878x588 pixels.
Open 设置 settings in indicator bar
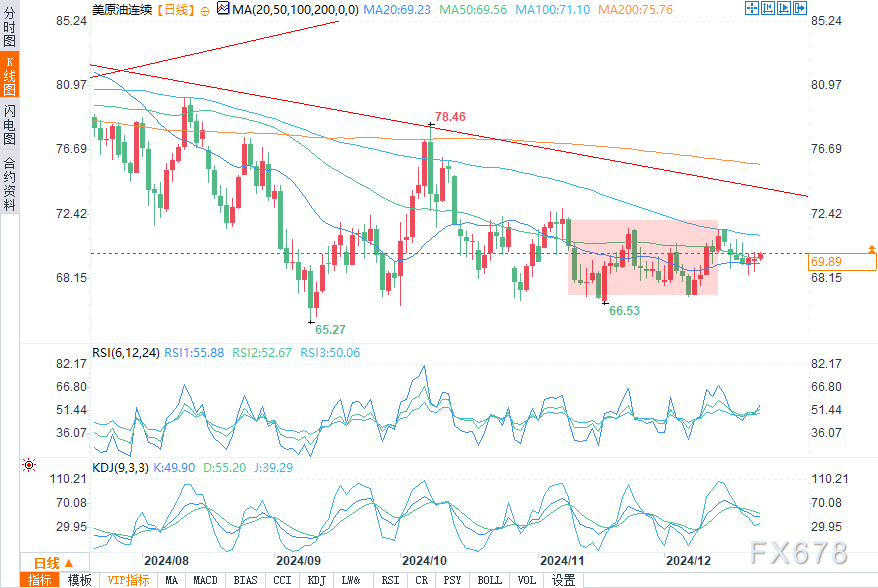[563, 580]
